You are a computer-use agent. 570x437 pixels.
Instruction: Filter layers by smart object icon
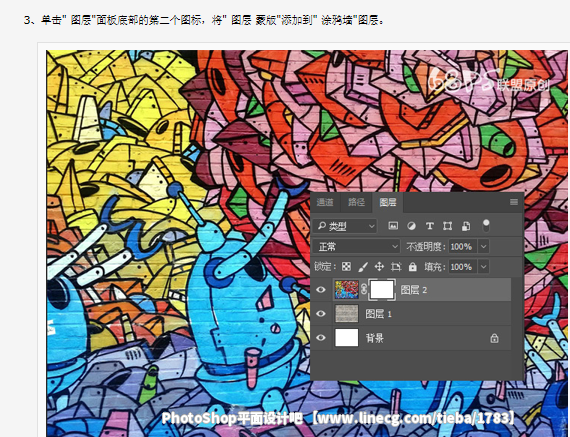click(466, 226)
